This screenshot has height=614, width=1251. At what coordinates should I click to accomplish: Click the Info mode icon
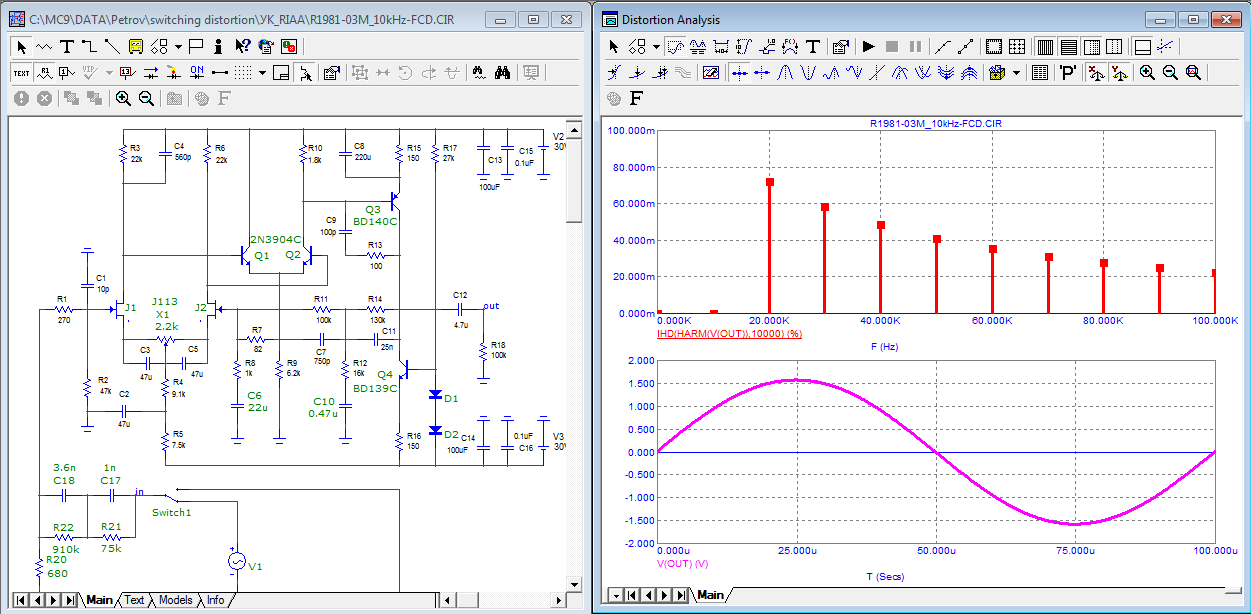218,46
